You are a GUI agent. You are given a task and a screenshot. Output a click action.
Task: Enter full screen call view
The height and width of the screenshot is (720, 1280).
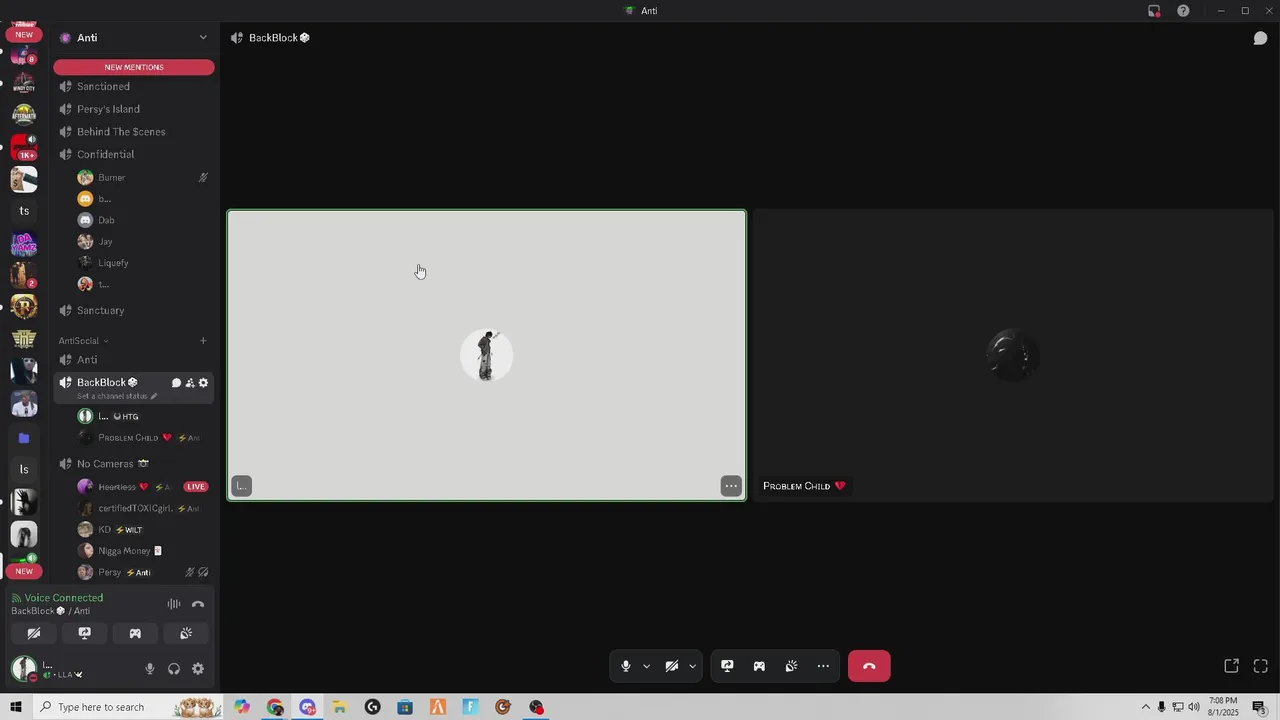(1261, 666)
